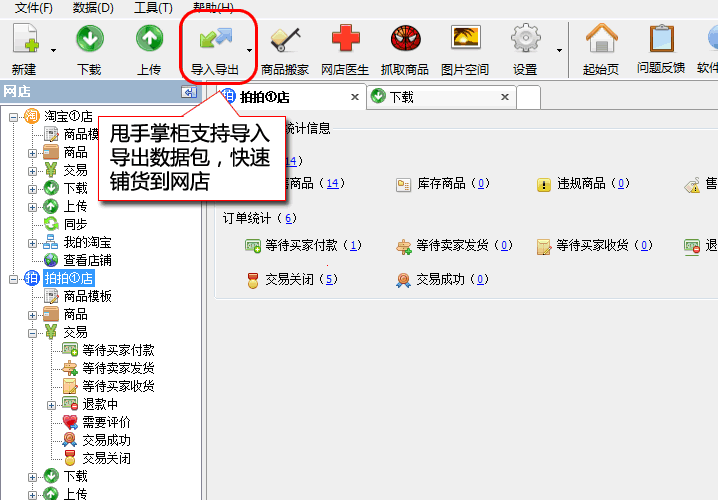Click the green 下载 toolbar icon
This screenshot has width=718, height=500.
[x=89, y=38]
